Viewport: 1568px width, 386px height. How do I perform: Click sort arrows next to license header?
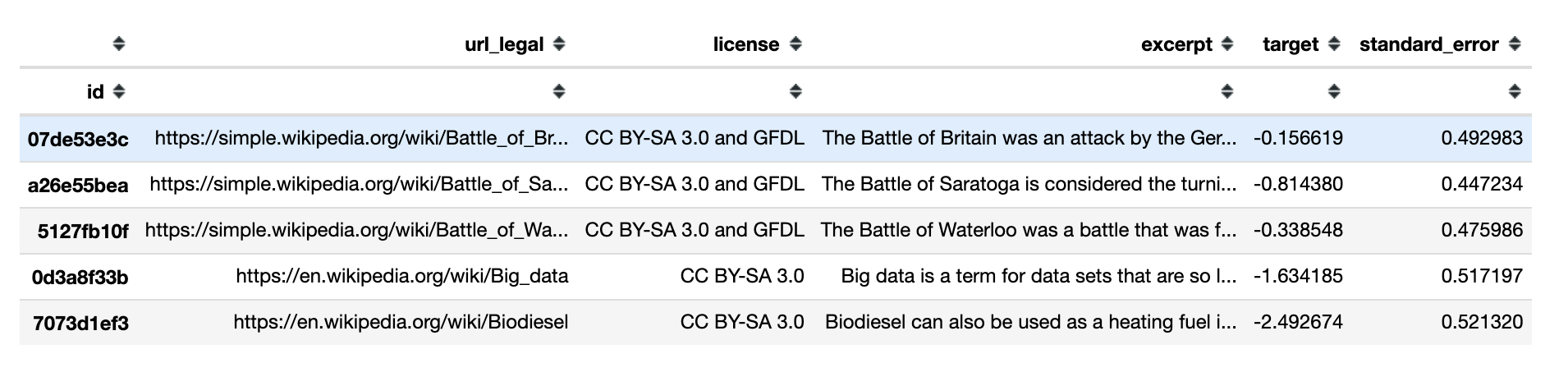(x=795, y=44)
